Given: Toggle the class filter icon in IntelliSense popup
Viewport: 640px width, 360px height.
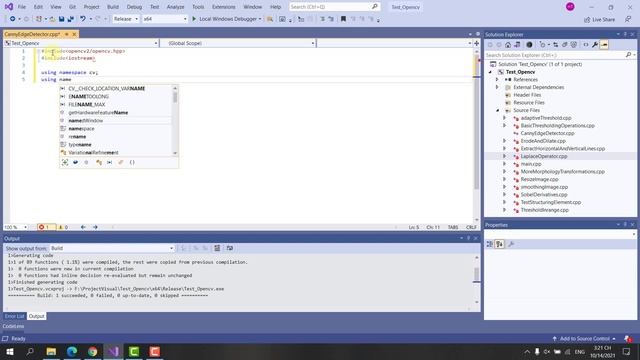Looking at the screenshot, I should pos(99,162).
